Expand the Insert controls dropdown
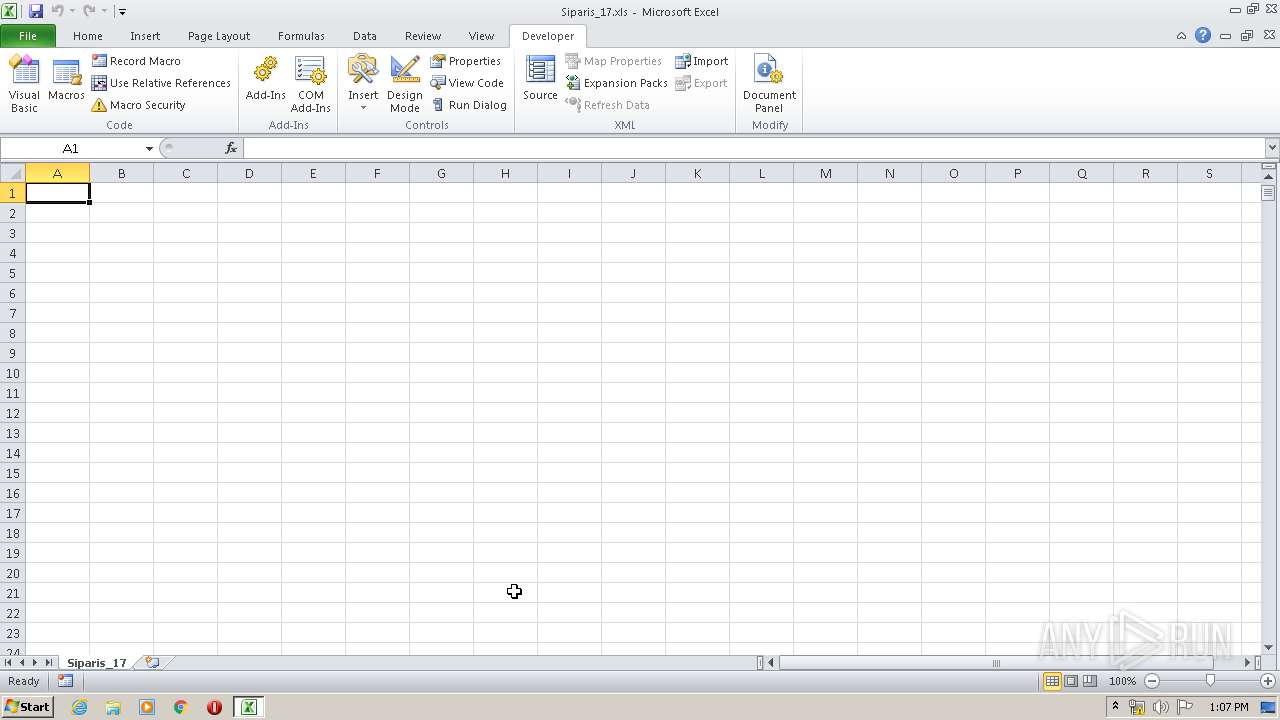Viewport: 1280px width, 720px height. [x=363, y=84]
